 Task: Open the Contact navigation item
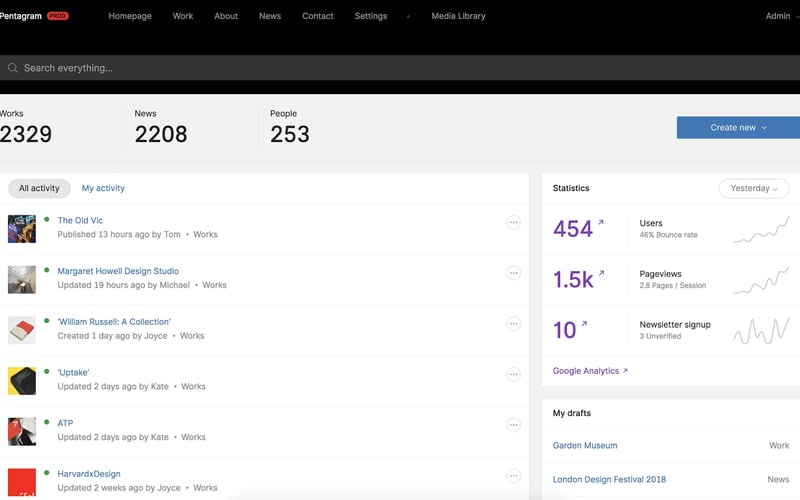(318, 16)
